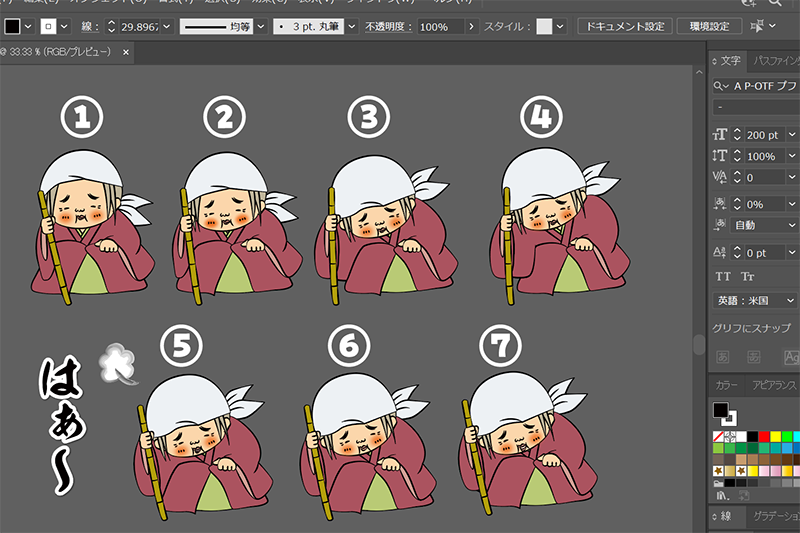Click the 環境設定 button
This screenshot has height=533, width=800.
pos(710,26)
